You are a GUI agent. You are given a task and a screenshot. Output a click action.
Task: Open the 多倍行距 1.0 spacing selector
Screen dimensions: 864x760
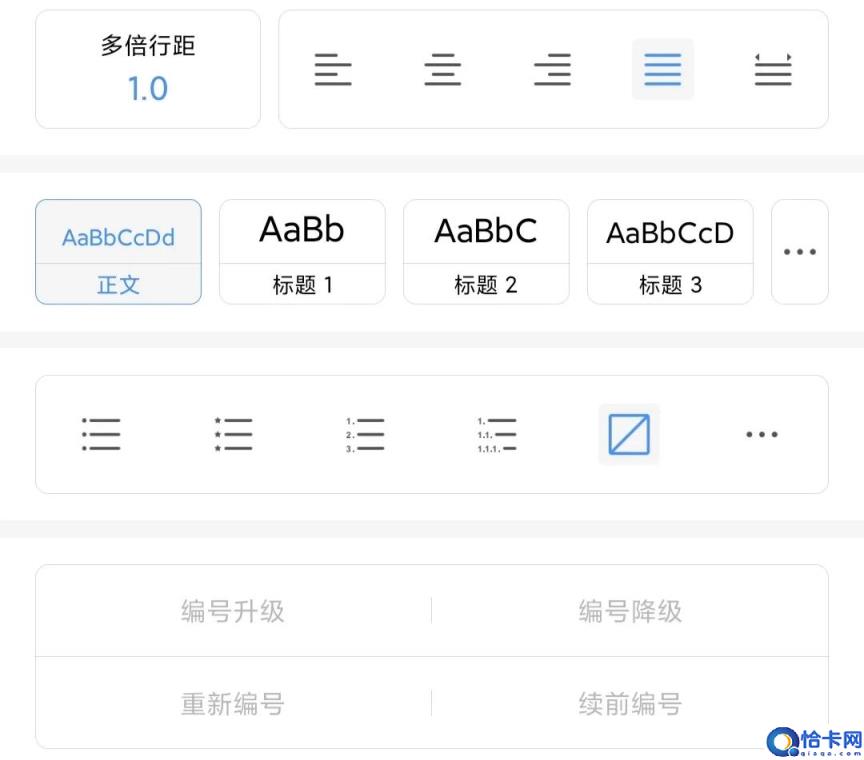click(x=147, y=68)
